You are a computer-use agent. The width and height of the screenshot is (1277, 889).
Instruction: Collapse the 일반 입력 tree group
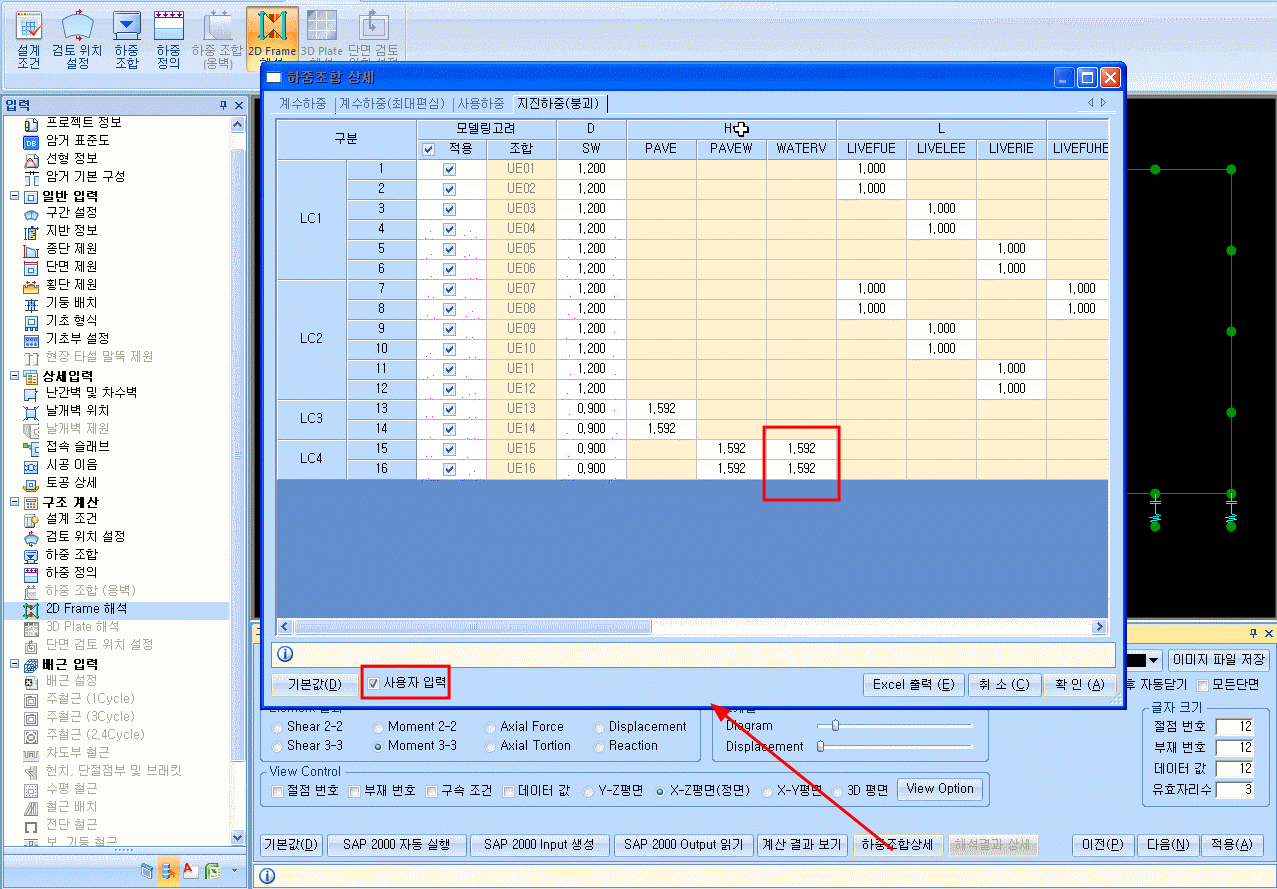pyautogui.click(x=14, y=196)
